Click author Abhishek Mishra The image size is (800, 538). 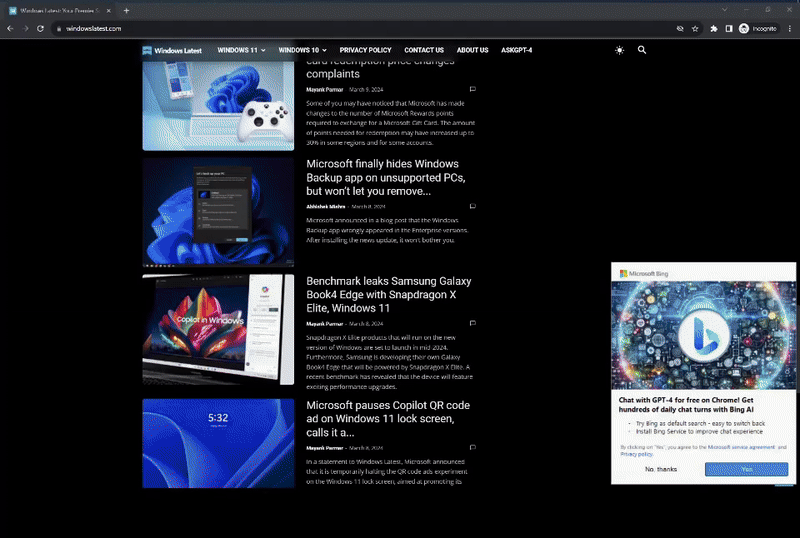(326, 207)
